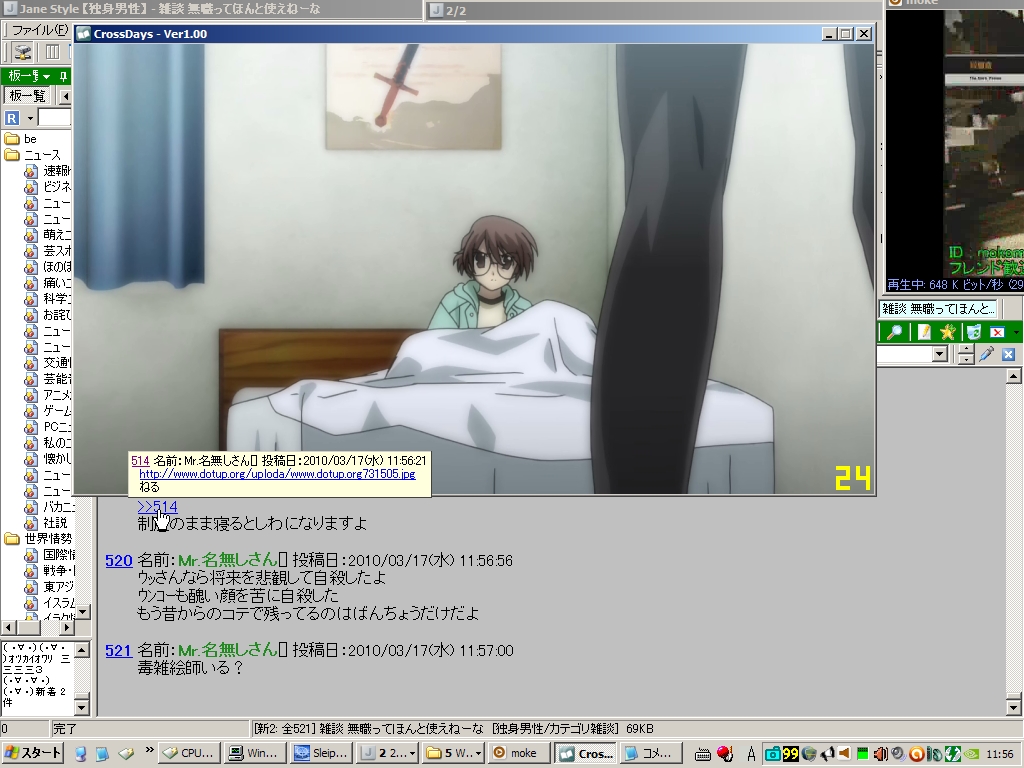Open the dotup.org image link in popup
1024x768 pixels.
276,474
